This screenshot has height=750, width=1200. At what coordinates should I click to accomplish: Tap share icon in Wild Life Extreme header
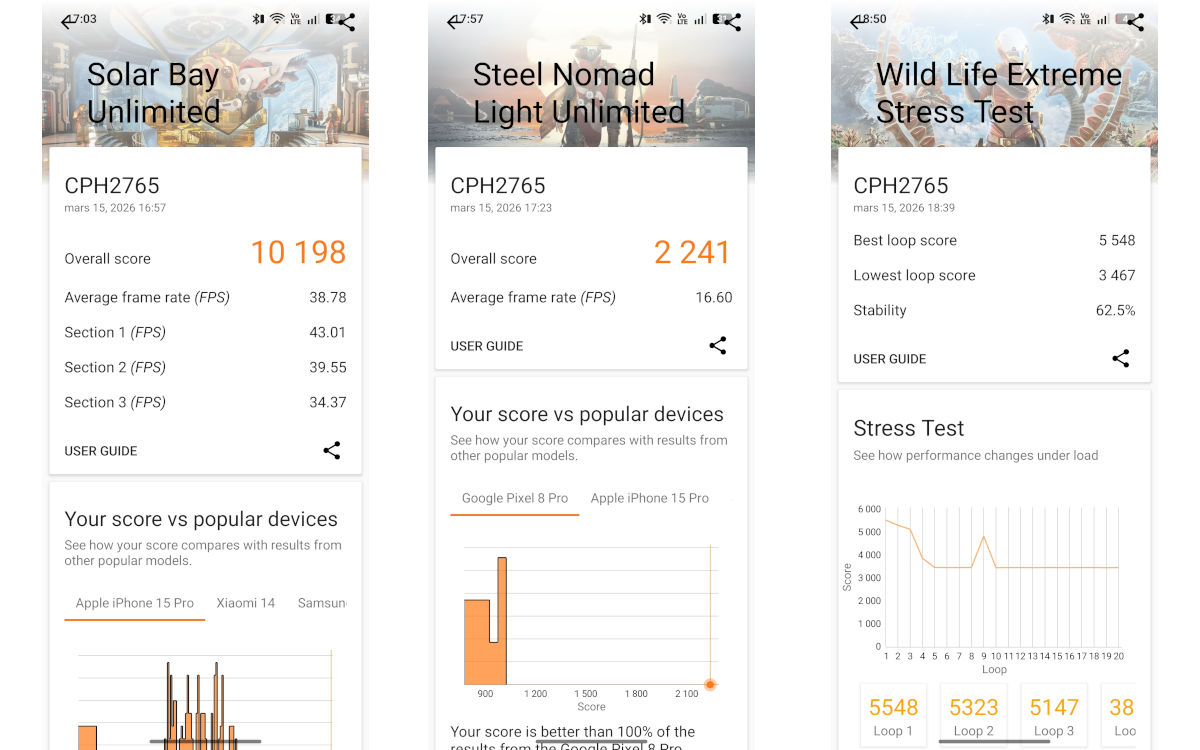(x=1135, y=22)
